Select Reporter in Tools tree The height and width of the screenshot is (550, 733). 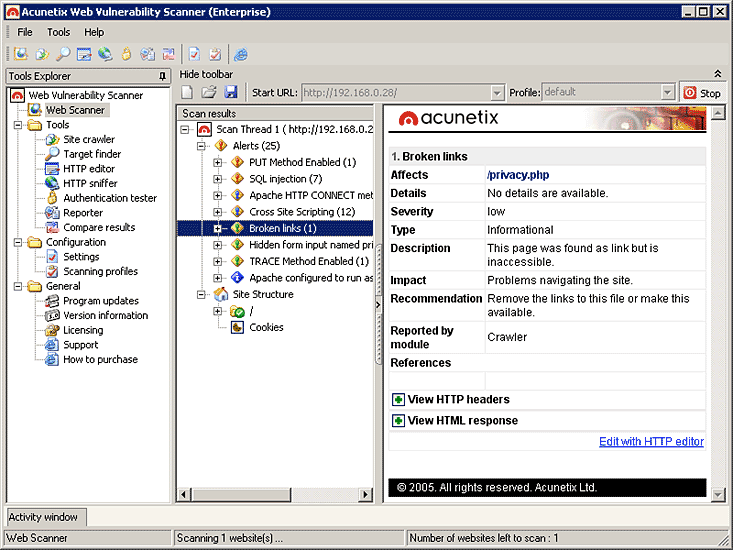pyautogui.click(x=83, y=213)
